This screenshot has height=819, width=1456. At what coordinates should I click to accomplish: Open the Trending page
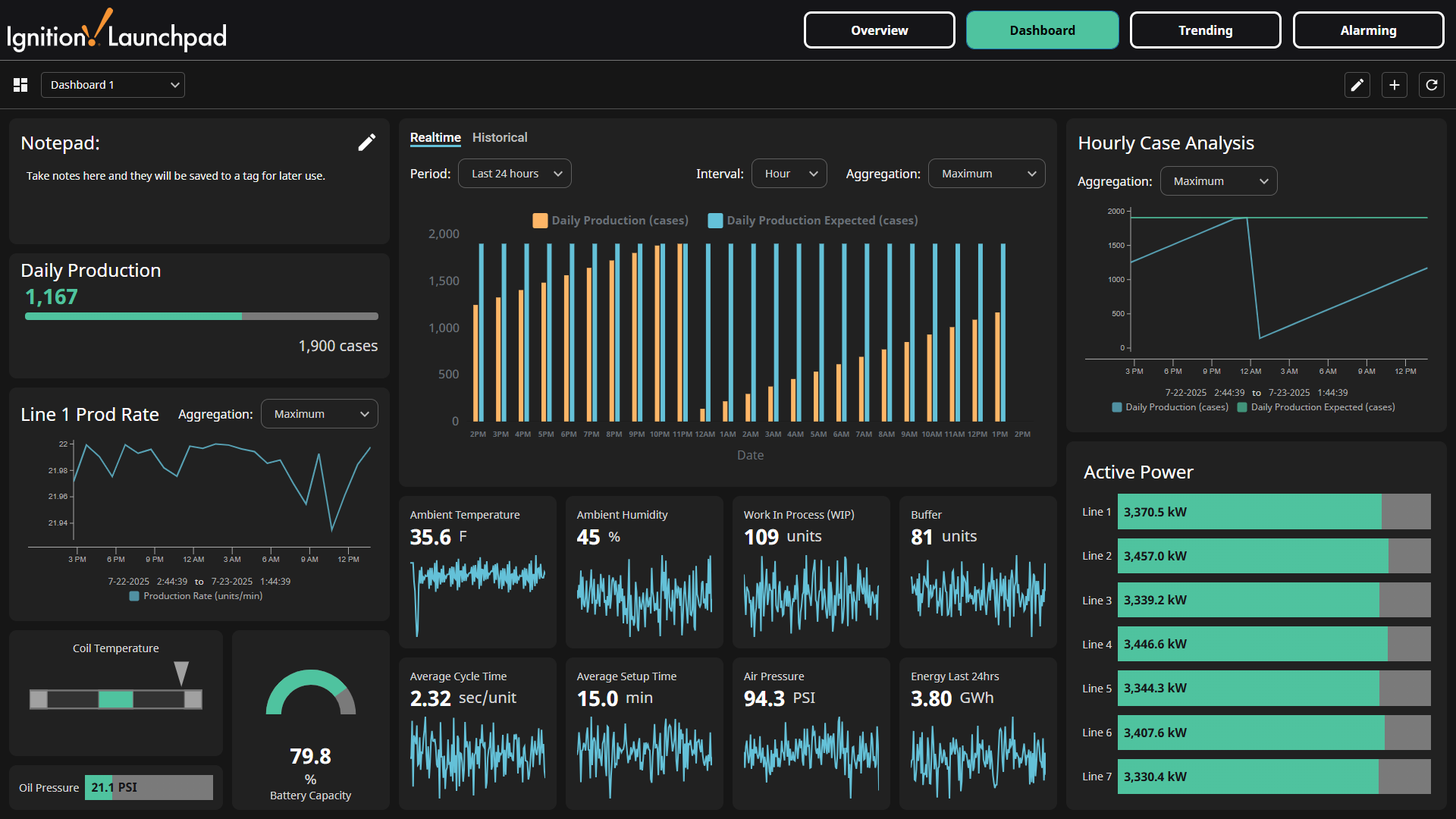[x=1205, y=30]
